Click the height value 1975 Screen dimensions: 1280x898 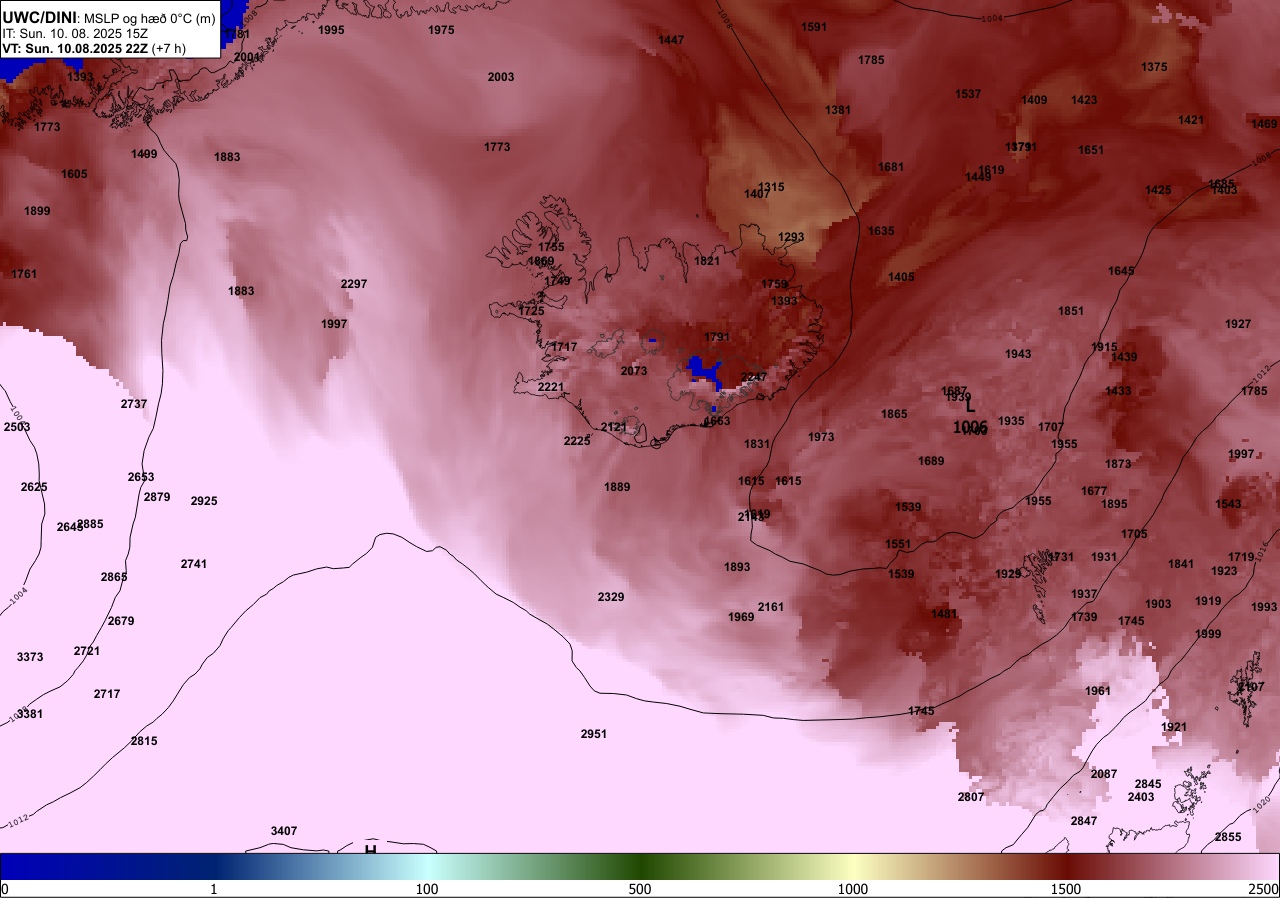point(441,30)
